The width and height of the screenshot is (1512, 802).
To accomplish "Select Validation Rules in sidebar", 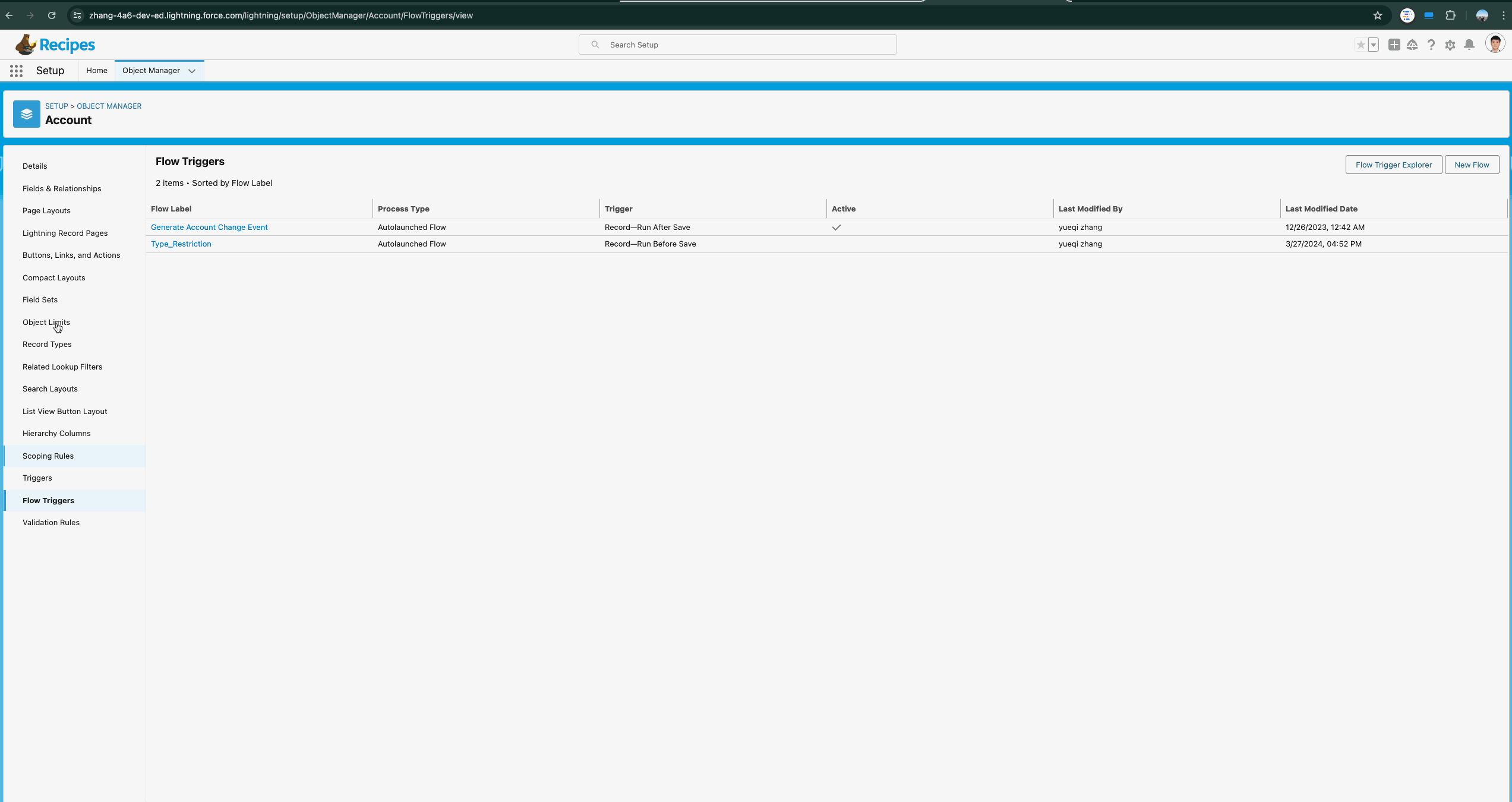I will point(51,522).
